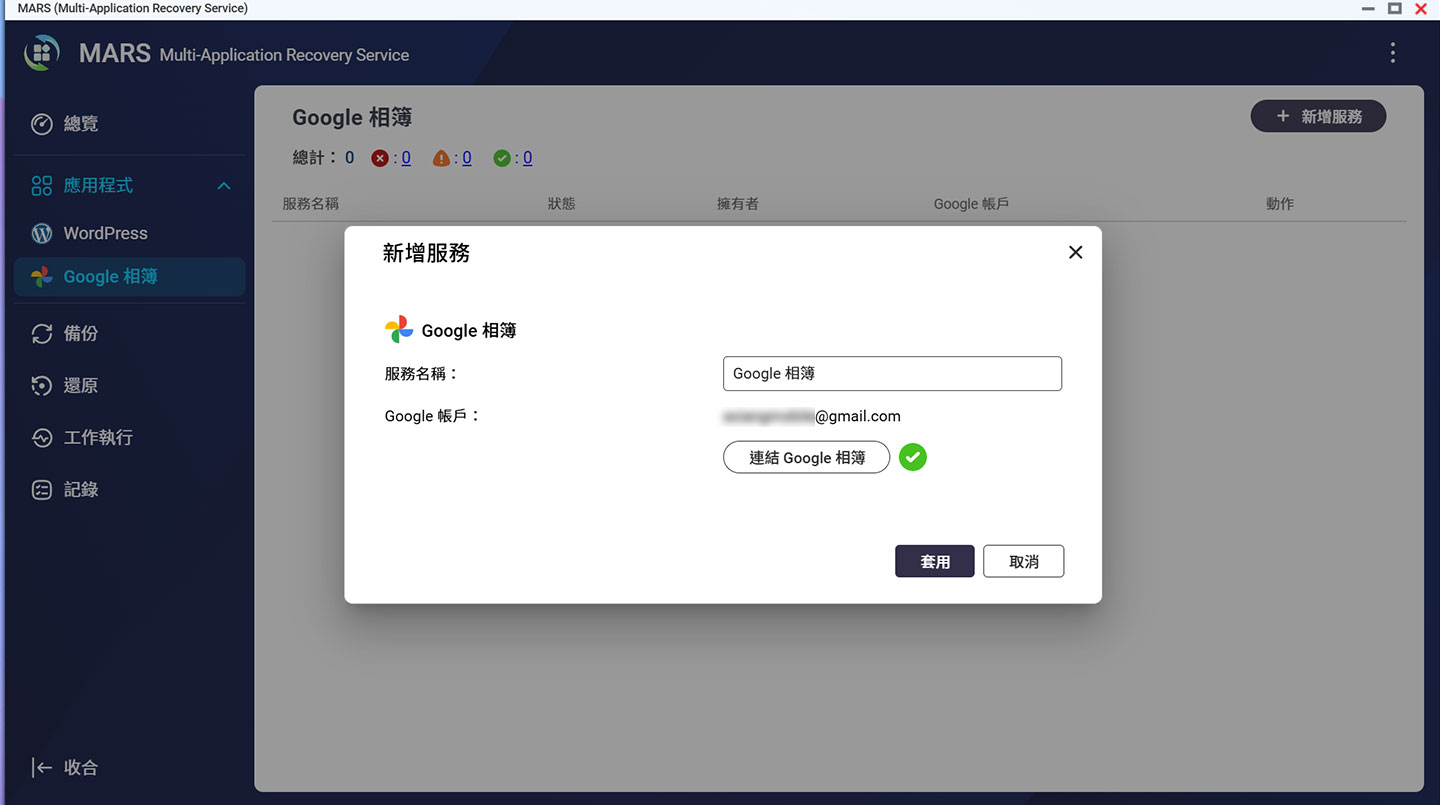Click the red error status icon

(380, 158)
